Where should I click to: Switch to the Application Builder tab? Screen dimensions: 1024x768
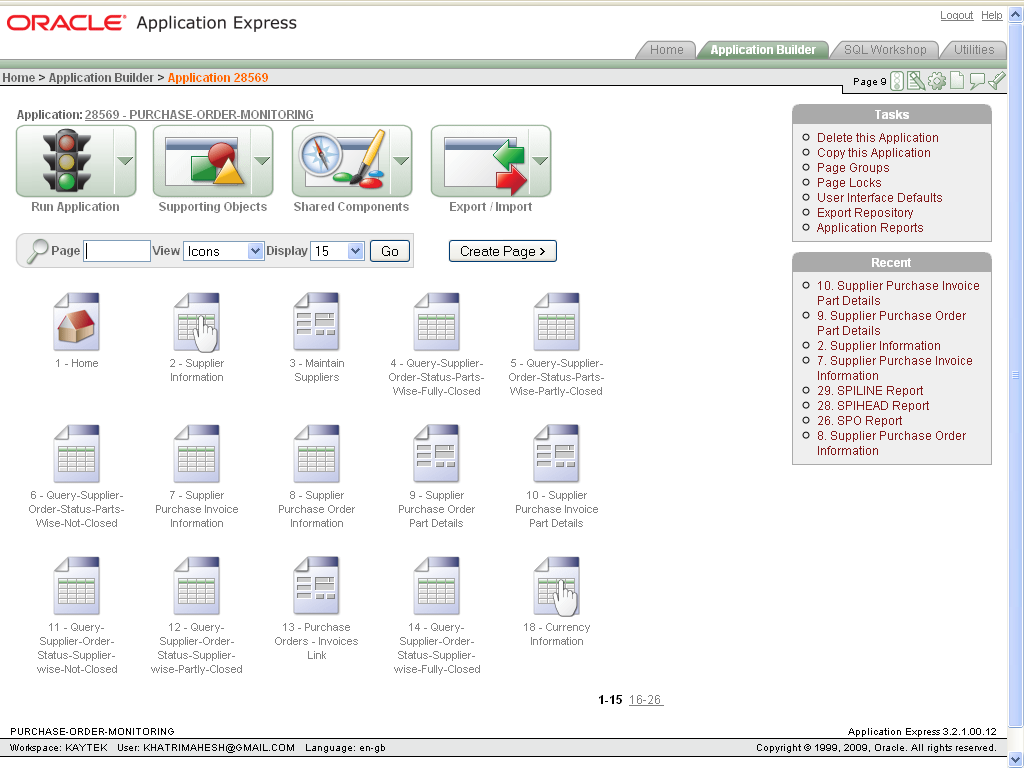click(x=763, y=50)
